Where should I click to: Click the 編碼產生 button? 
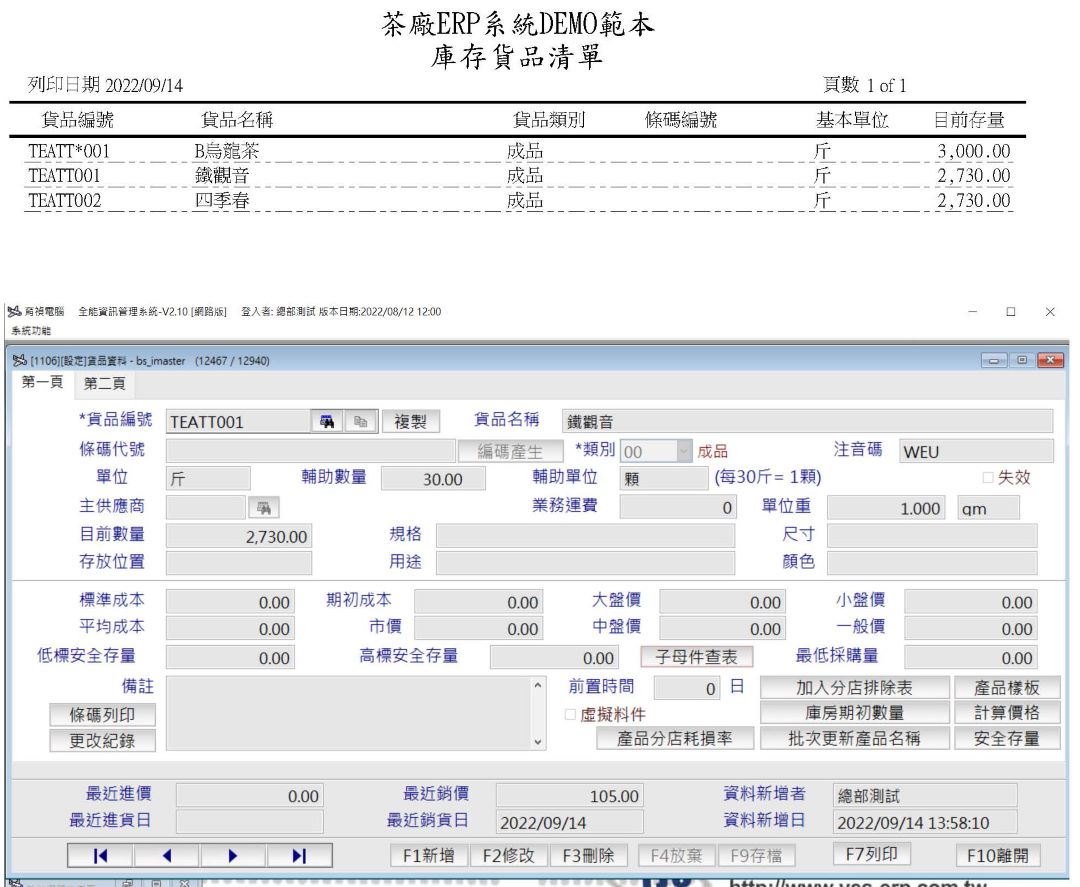pos(510,451)
